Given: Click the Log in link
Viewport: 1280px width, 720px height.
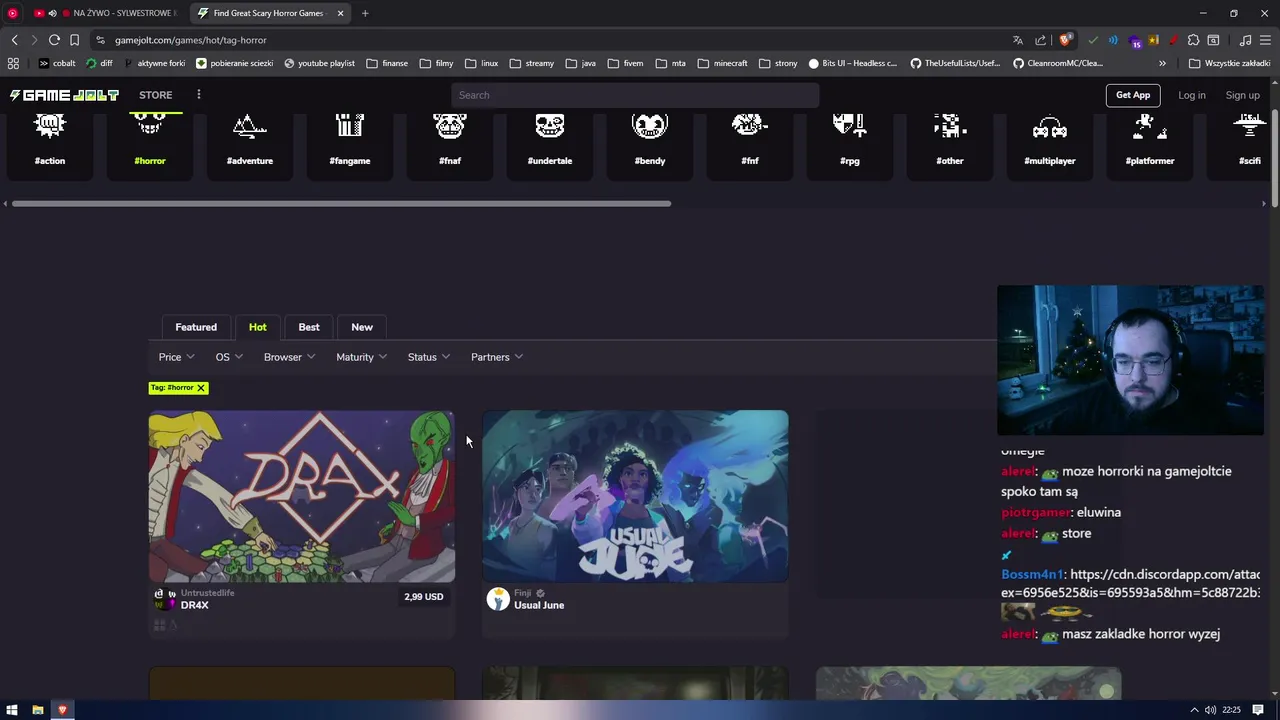Looking at the screenshot, I should point(1192,95).
